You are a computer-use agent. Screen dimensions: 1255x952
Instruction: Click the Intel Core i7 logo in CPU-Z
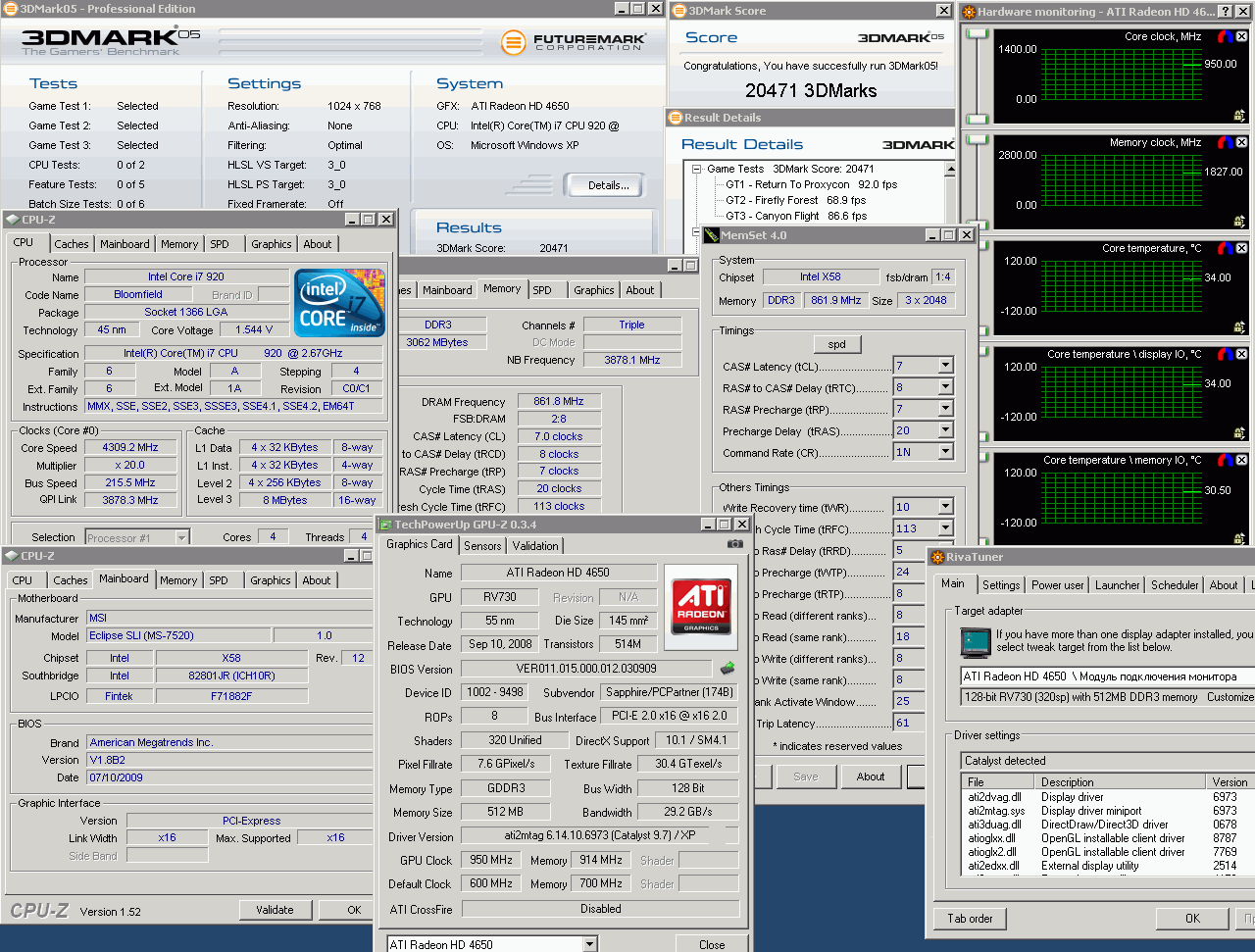(340, 302)
